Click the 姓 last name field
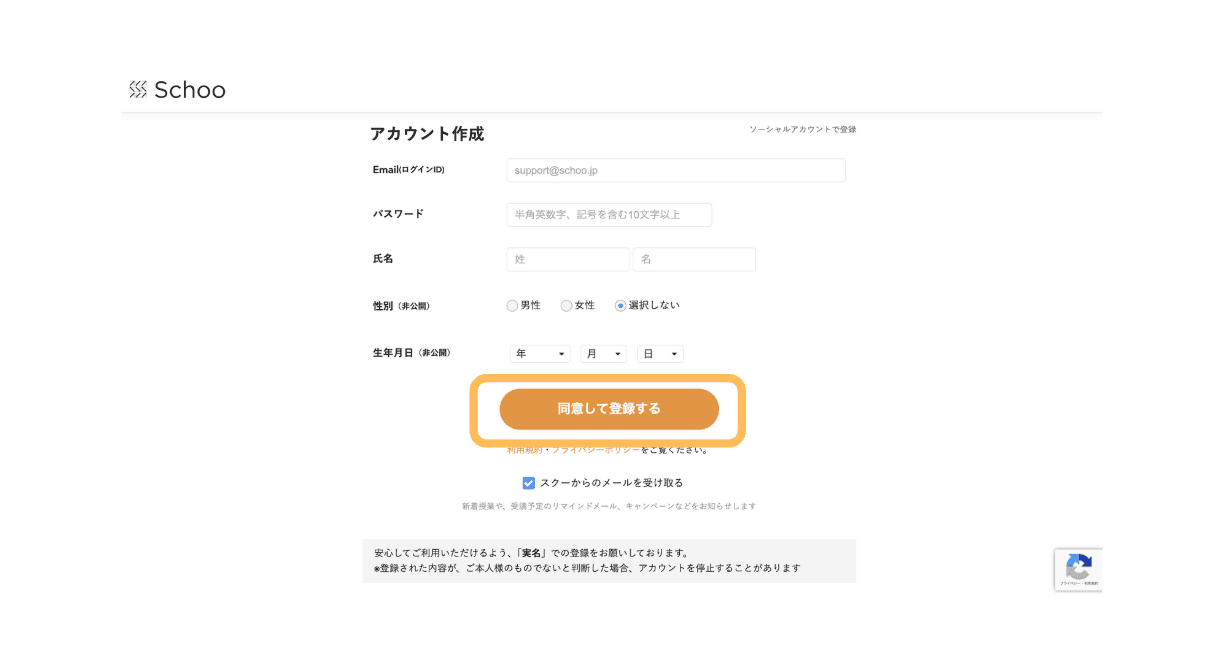 click(568, 260)
